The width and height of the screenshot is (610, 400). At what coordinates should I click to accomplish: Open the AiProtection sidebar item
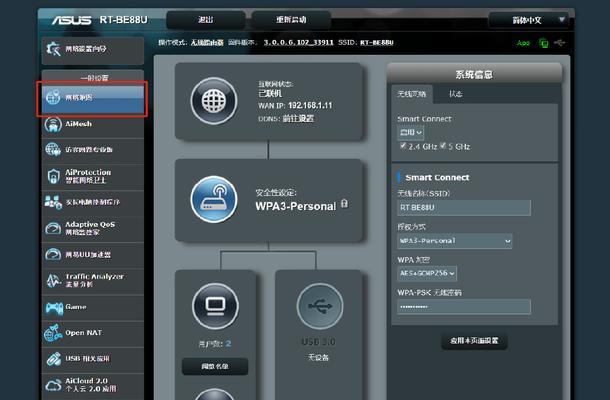pyautogui.click(x=93, y=176)
